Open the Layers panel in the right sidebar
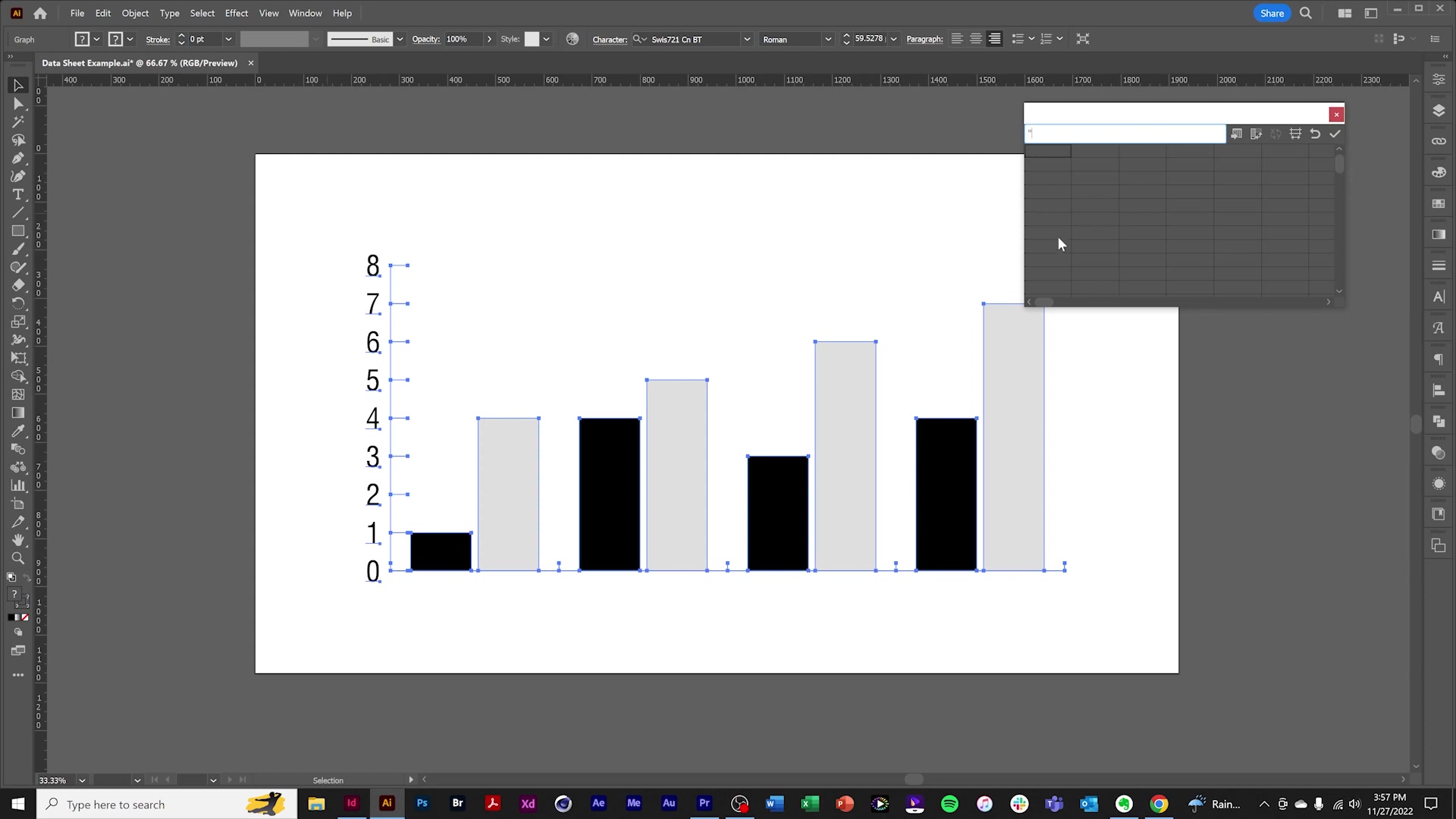Screen dimensions: 1456x819 (x=1439, y=110)
